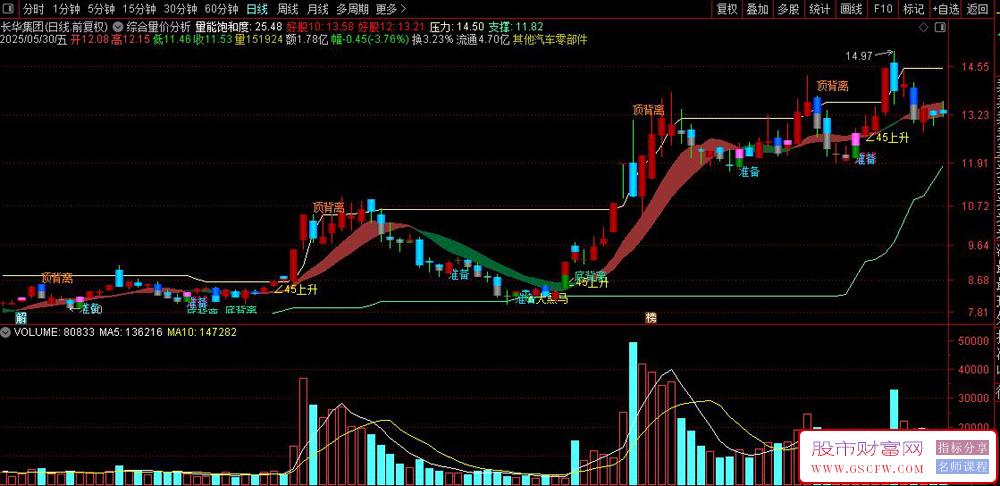Expand the VOLUME indicator dropdown arrow

coord(6,332)
